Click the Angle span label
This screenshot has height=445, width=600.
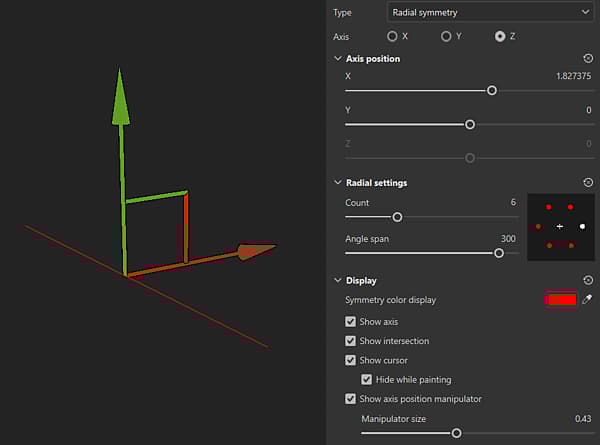click(367, 239)
